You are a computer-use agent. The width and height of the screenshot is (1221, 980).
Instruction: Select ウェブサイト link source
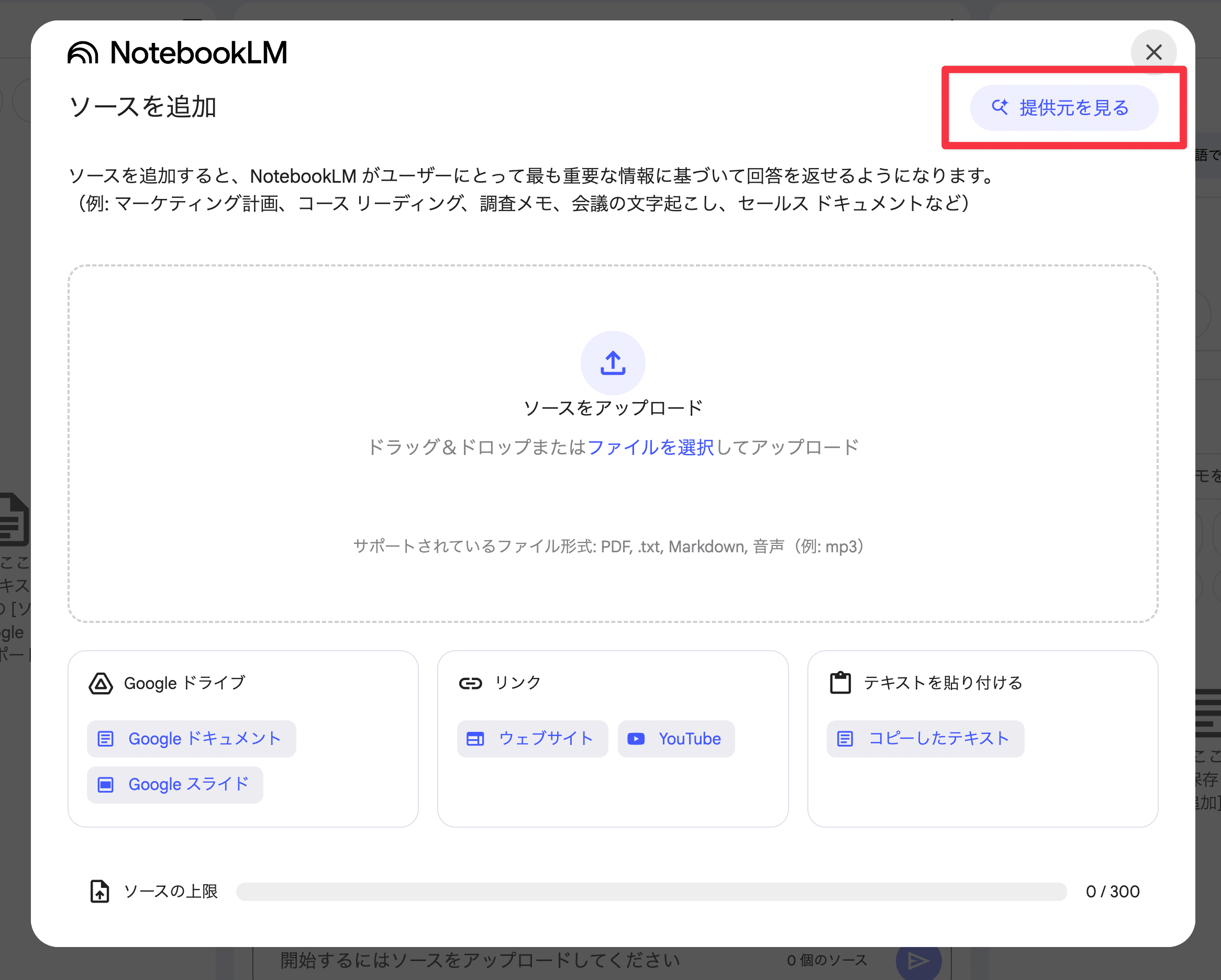click(532, 738)
